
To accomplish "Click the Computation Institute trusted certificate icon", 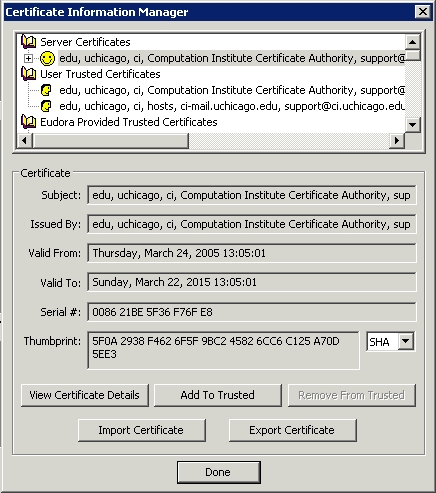I will (46, 90).
